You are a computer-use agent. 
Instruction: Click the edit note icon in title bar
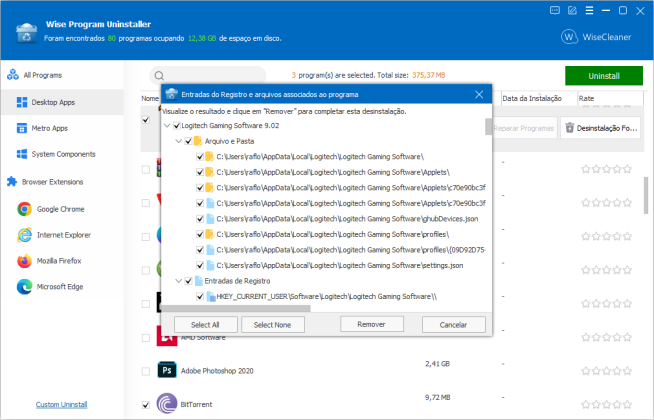pos(572,10)
